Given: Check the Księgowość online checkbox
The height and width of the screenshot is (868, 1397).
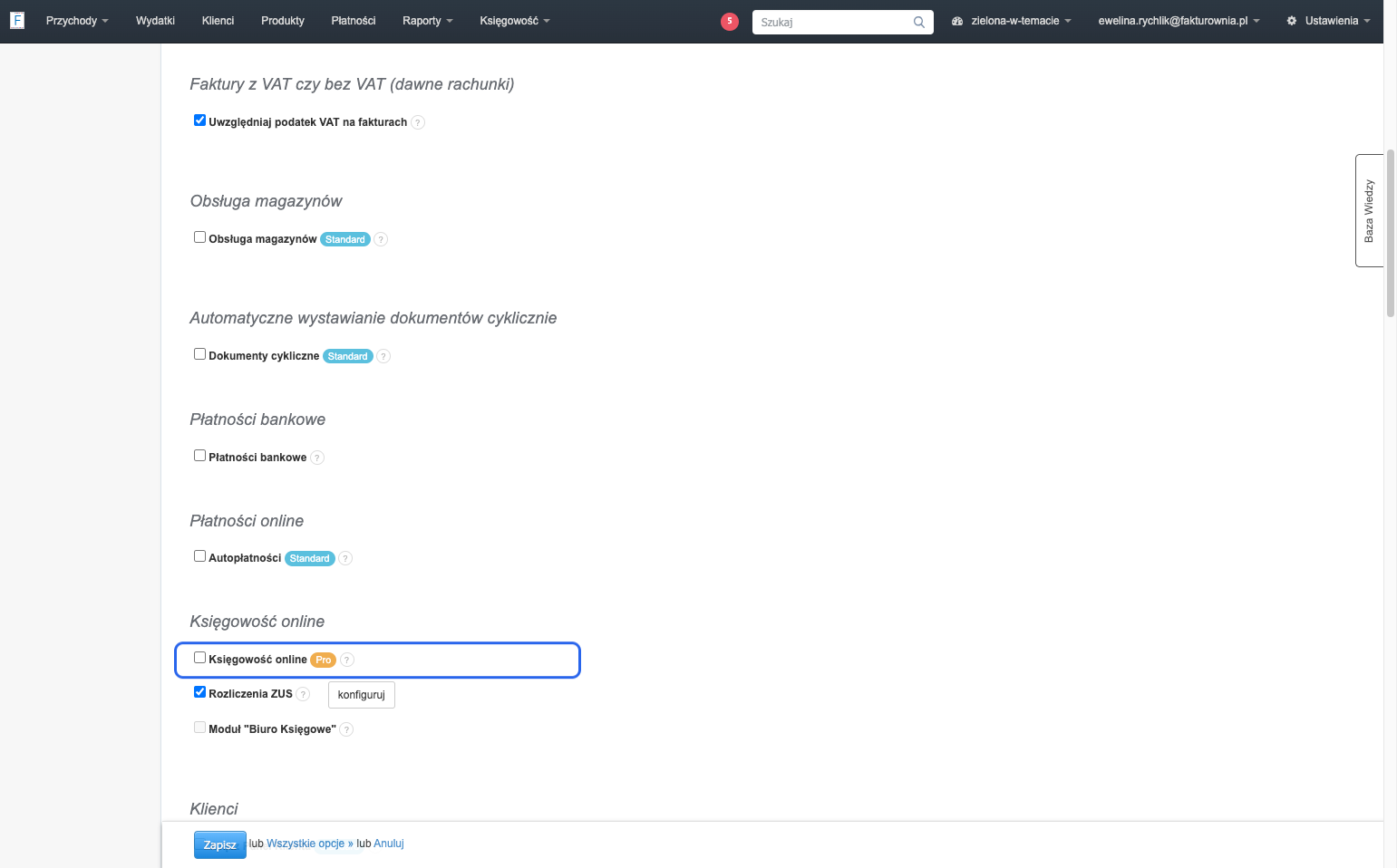Looking at the screenshot, I should coord(200,658).
